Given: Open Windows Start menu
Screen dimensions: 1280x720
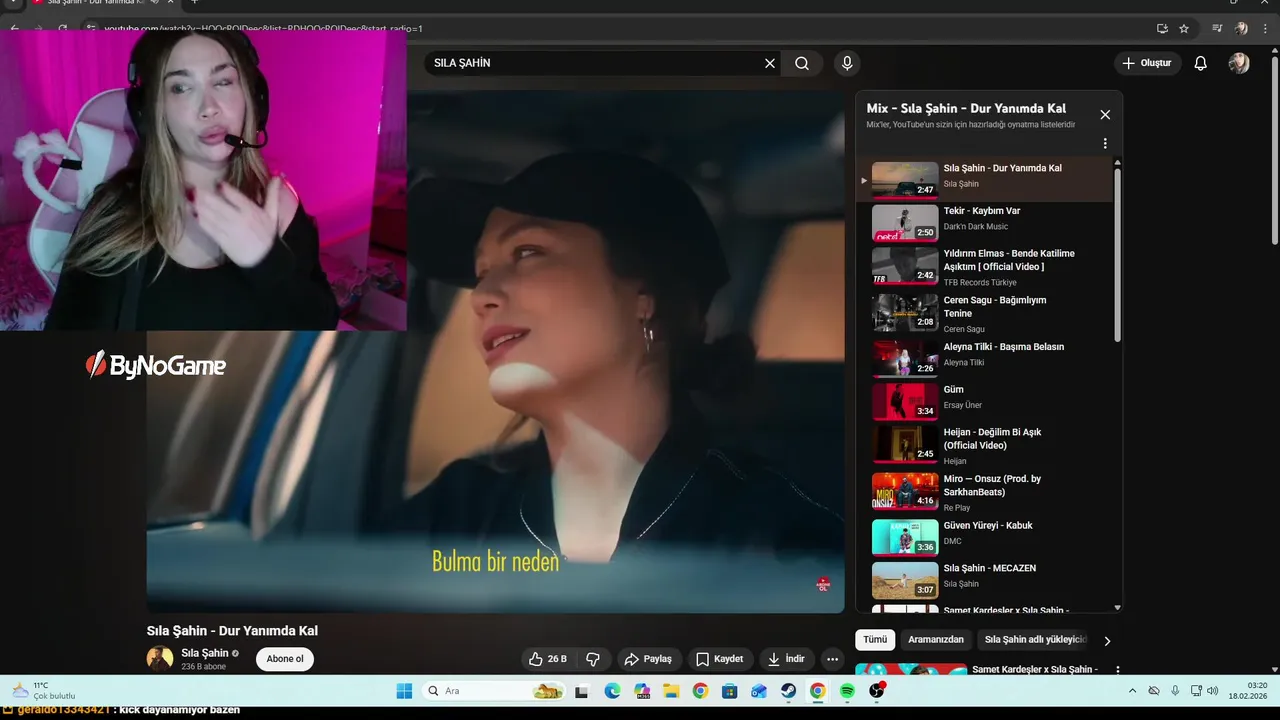Looking at the screenshot, I should click(x=404, y=691).
